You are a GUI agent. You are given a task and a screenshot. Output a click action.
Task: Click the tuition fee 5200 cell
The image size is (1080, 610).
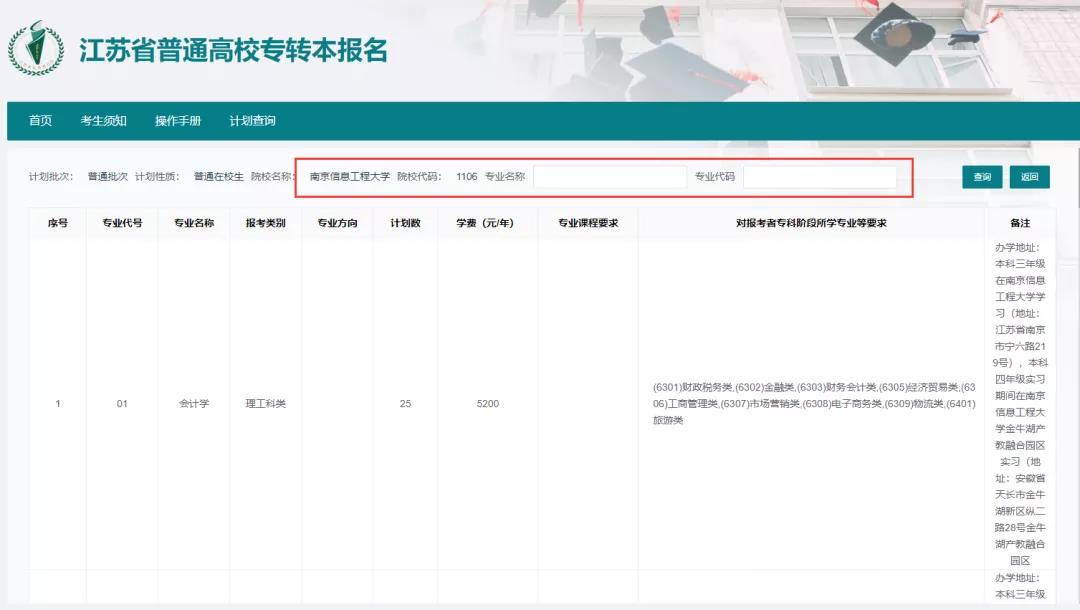(x=490, y=404)
